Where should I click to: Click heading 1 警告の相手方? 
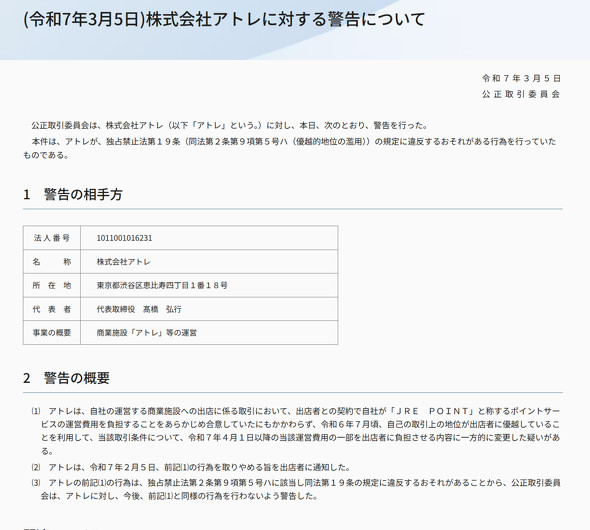(x=73, y=194)
